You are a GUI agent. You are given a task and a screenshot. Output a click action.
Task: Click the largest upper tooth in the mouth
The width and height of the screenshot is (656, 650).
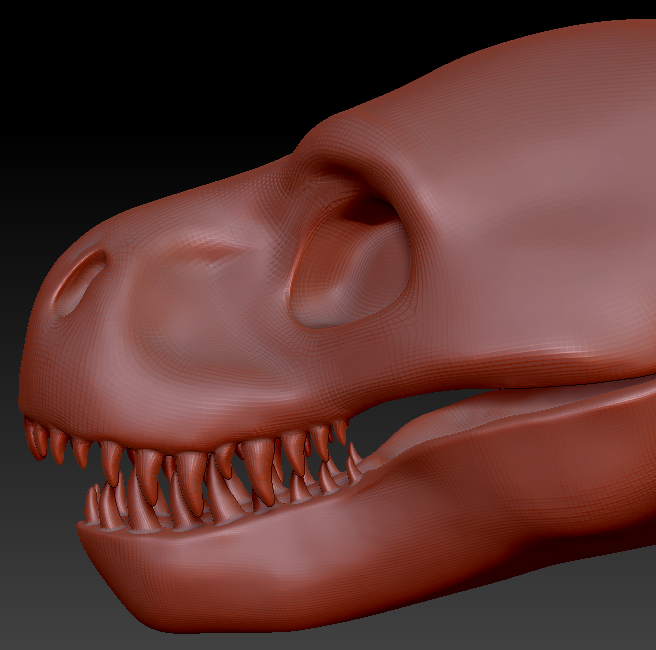coord(260,471)
